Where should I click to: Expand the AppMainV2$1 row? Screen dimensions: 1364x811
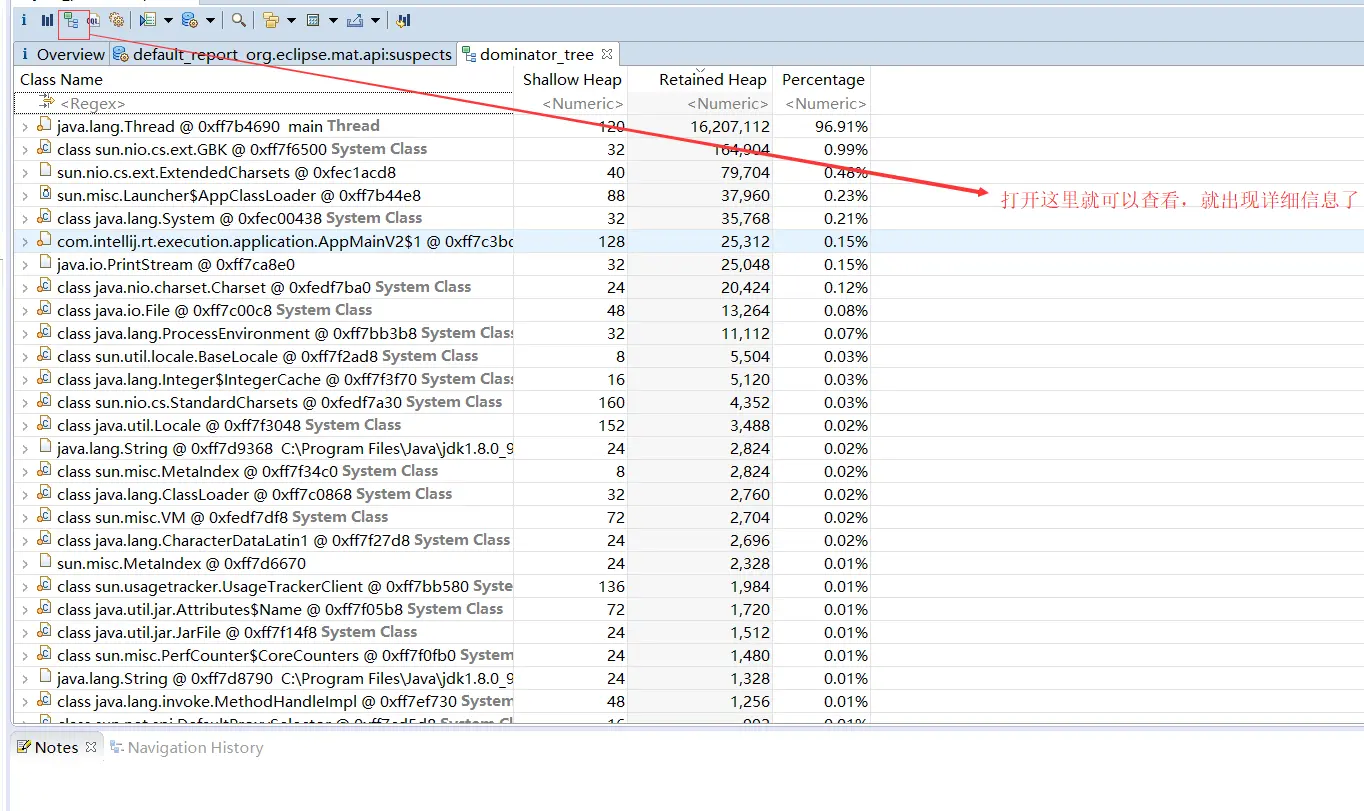tap(25, 242)
